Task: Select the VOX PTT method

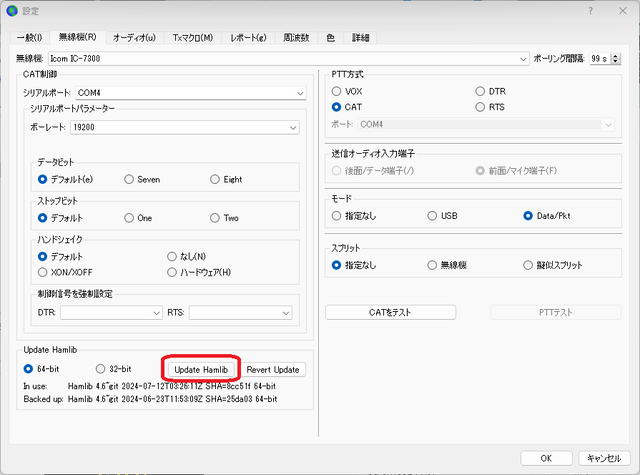Action: 347,91
